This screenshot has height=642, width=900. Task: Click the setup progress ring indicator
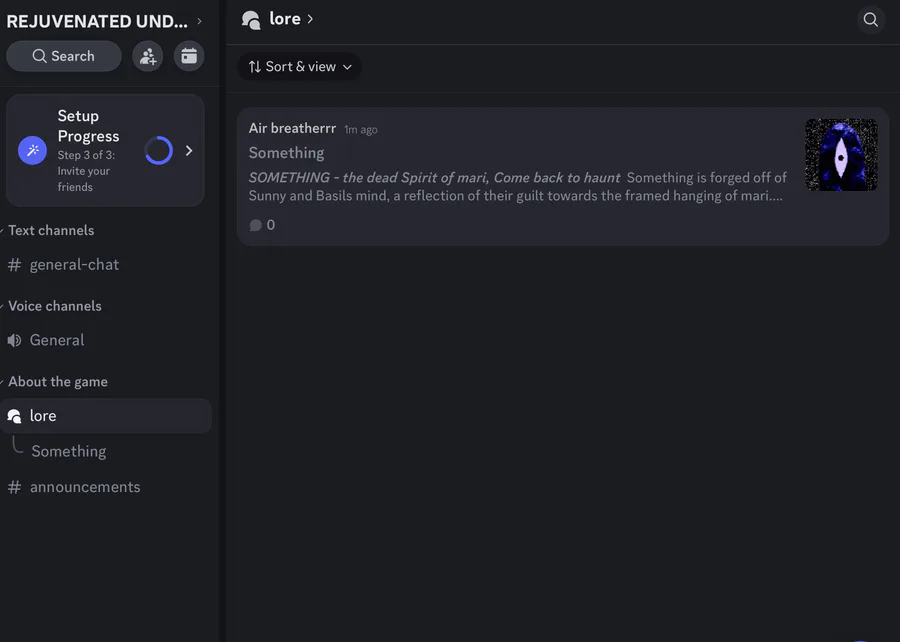[158, 151]
